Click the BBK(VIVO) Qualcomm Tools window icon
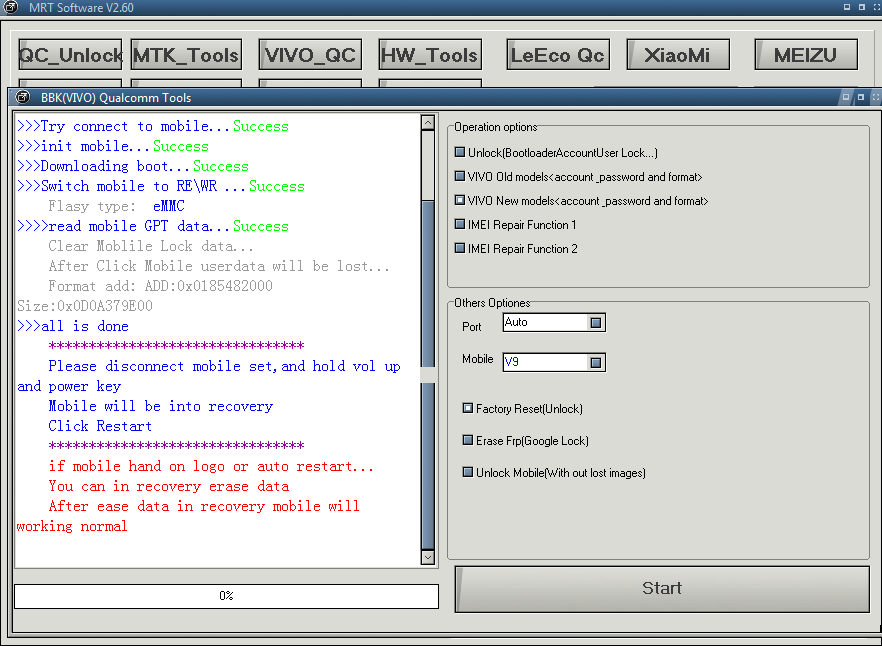This screenshot has width=882, height=646. (x=22, y=97)
